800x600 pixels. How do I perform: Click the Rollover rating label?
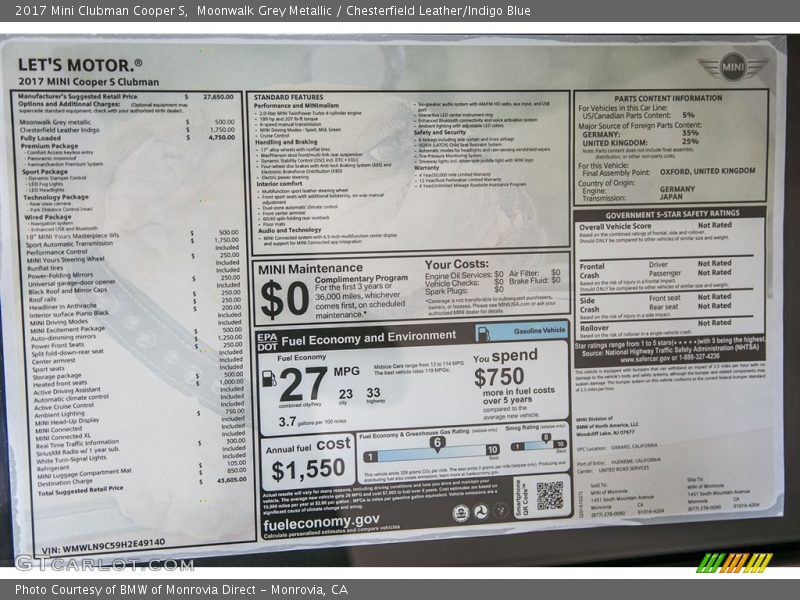594,328
